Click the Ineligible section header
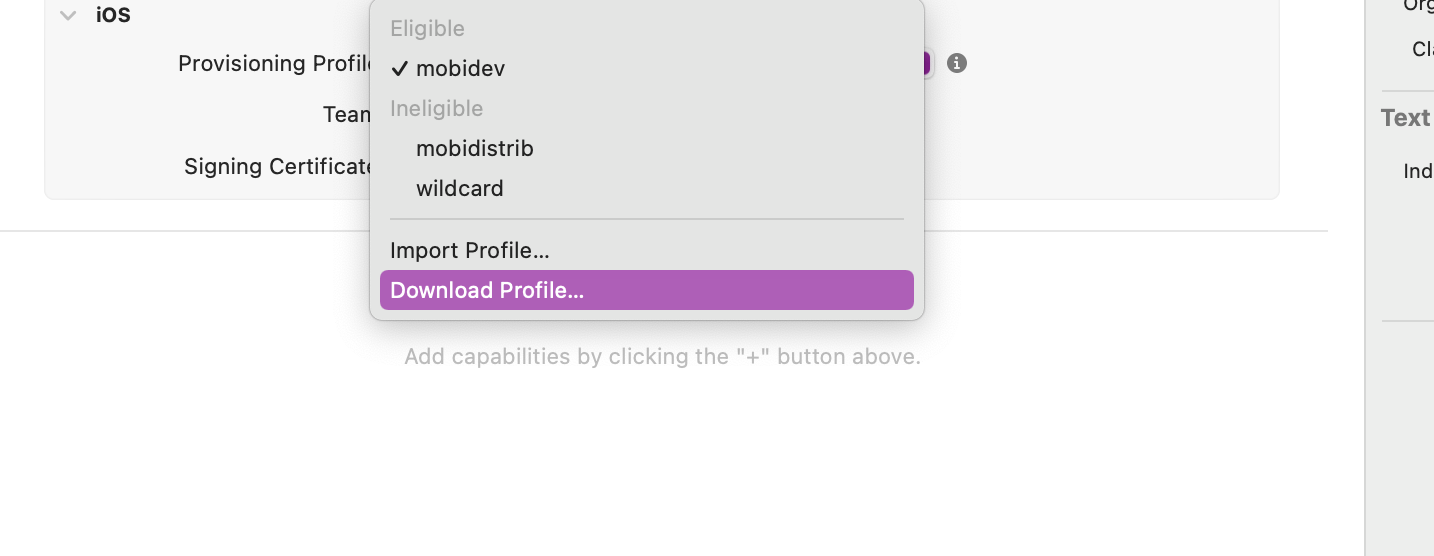Viewport: 1434px width, 556px height. tap(436, 108)
